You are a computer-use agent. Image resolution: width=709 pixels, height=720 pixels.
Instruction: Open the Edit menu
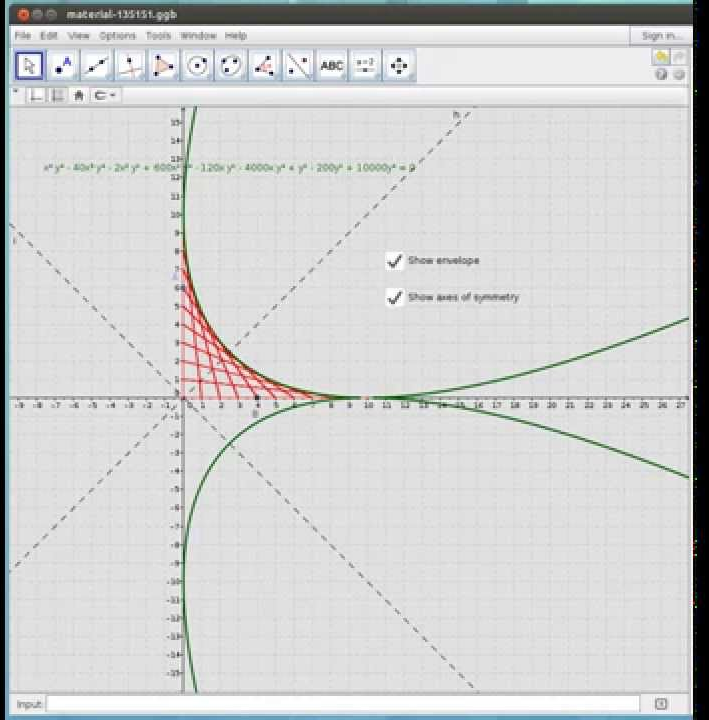click(49, 35)
